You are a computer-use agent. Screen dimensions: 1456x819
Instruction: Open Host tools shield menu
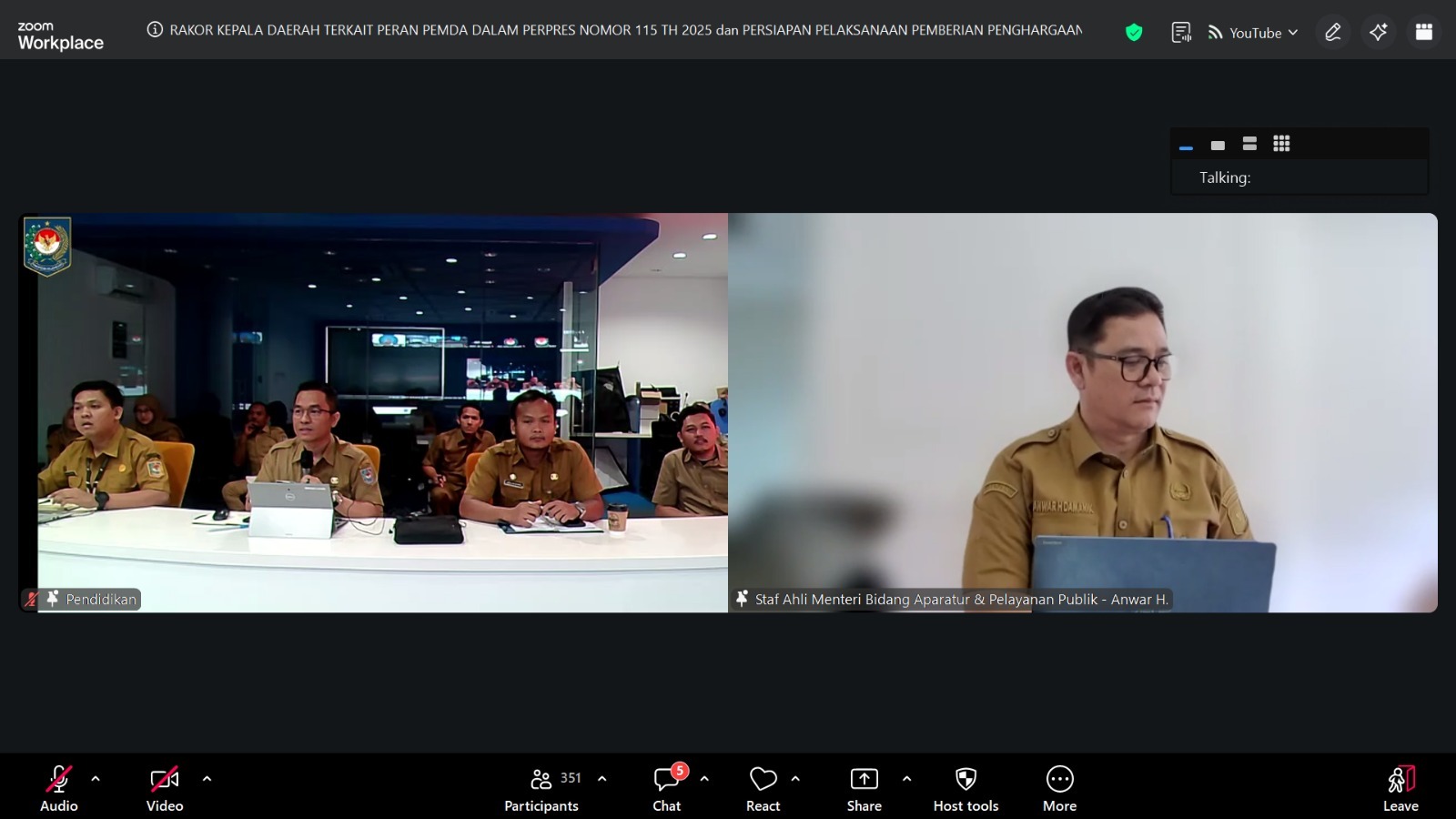click(966, 788)
